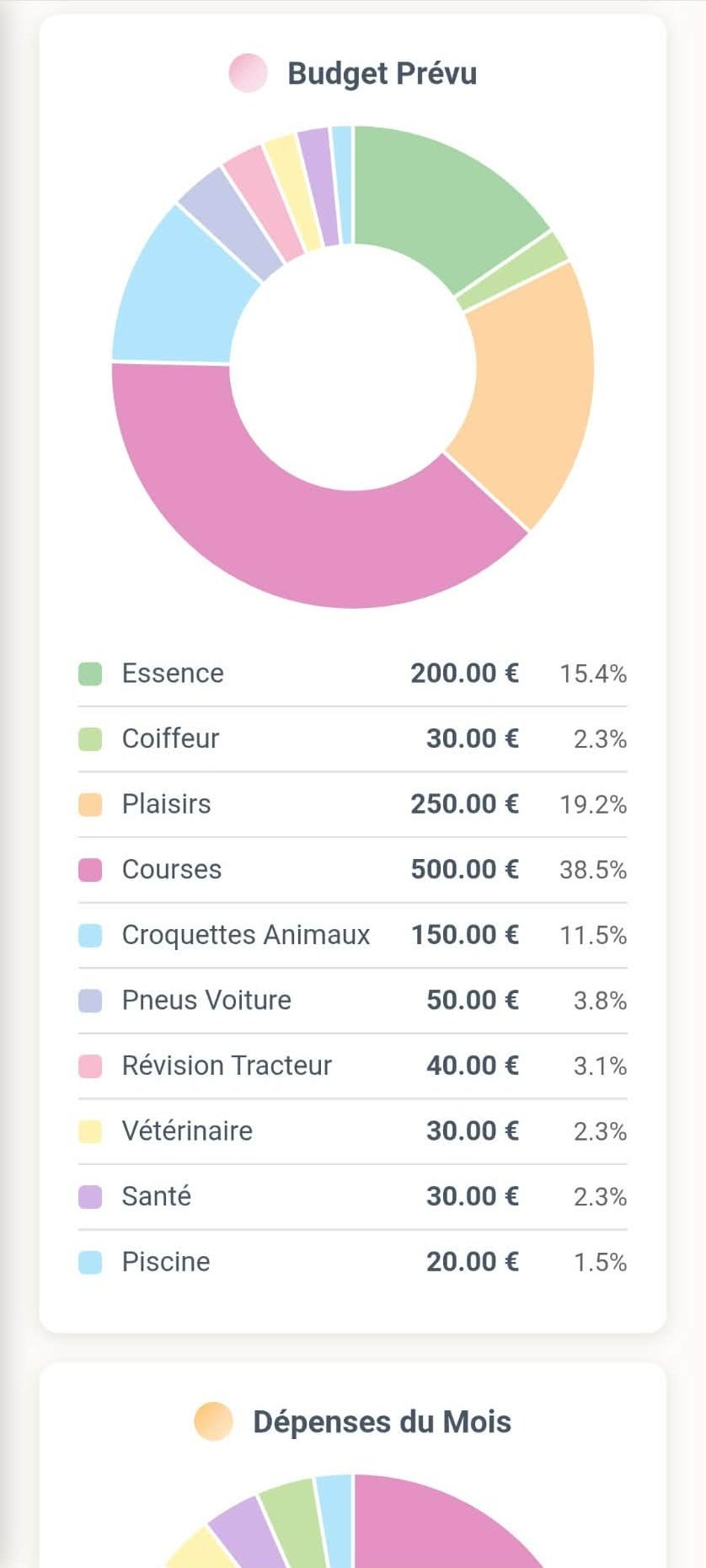Image resolution: width=706 pixels, height=1568 pixels.
Task: Click the pink Révision Tracteur color swatch
Action: (x=90, y=1066)
